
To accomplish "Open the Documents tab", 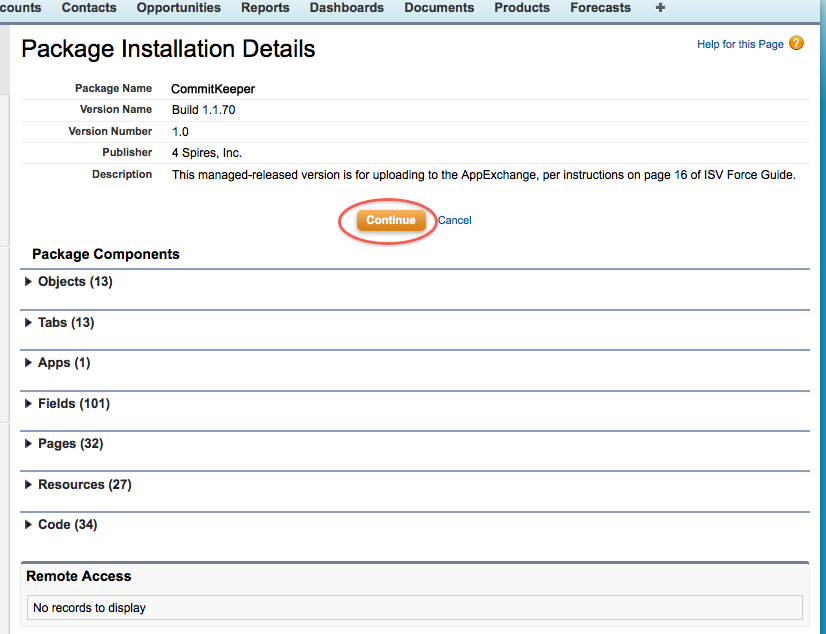I will point(439,8).
